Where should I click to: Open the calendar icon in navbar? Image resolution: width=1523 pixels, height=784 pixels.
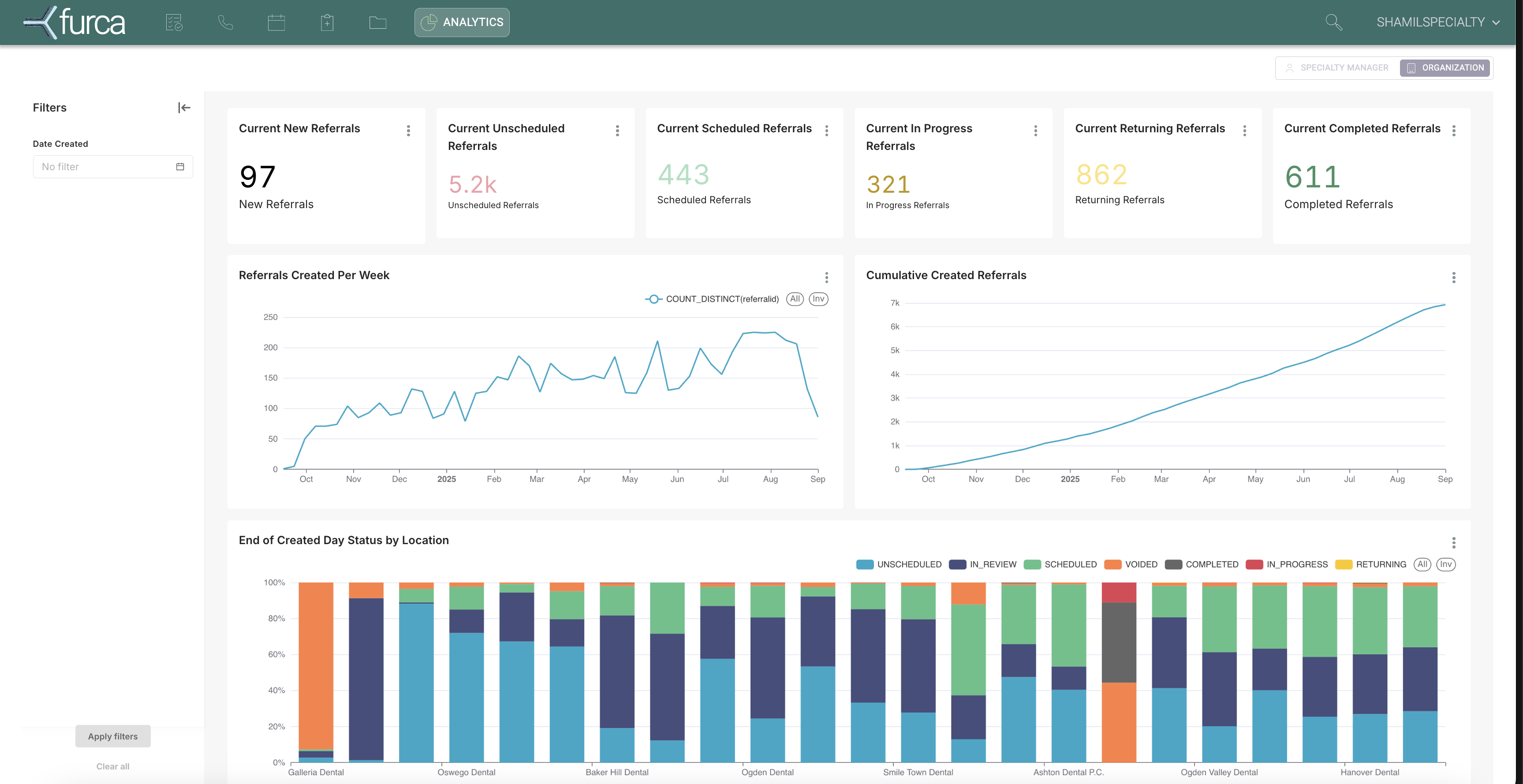click(276, 22)
